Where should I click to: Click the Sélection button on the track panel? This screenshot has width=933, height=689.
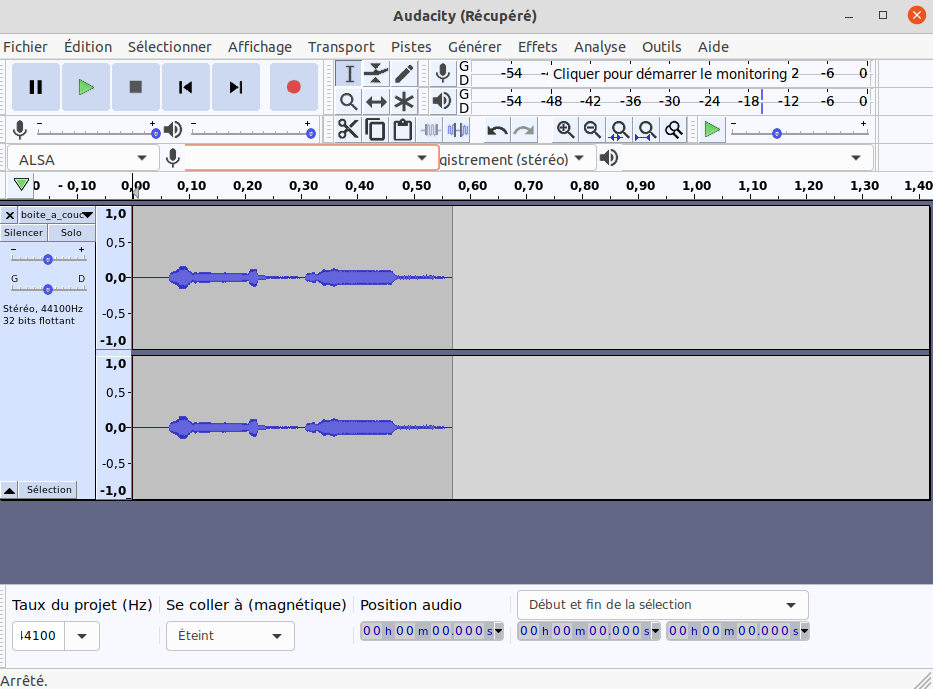click(49, 490)
